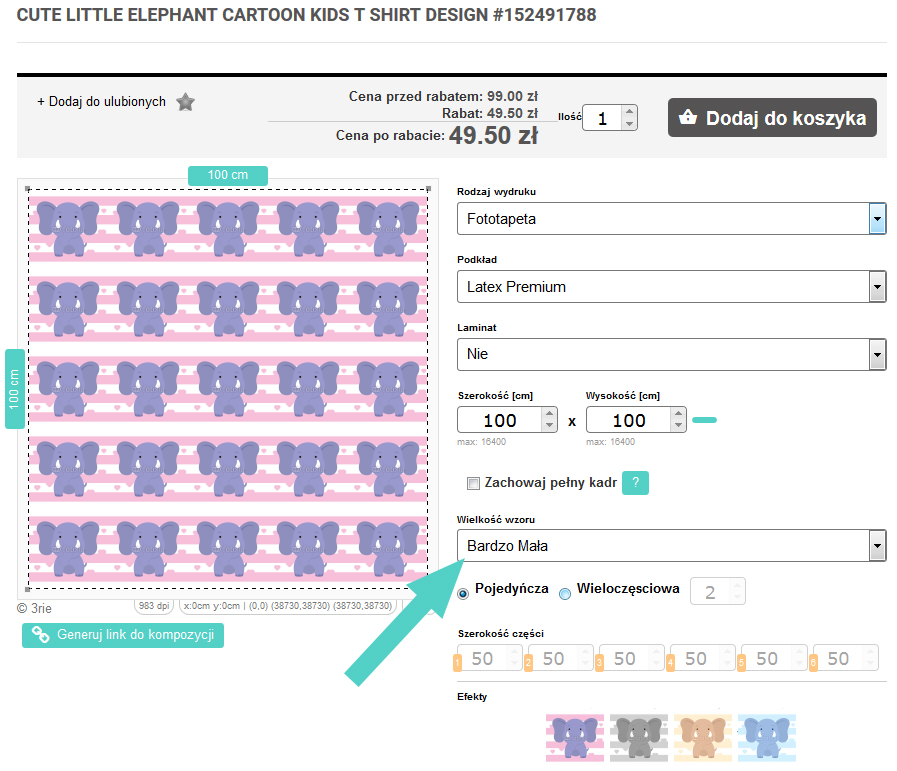The height and width of the screenshot is (771, 897).
Task: Click Dodaj do koszyka button
Action: pyautogui.click(x=772, y=118)
